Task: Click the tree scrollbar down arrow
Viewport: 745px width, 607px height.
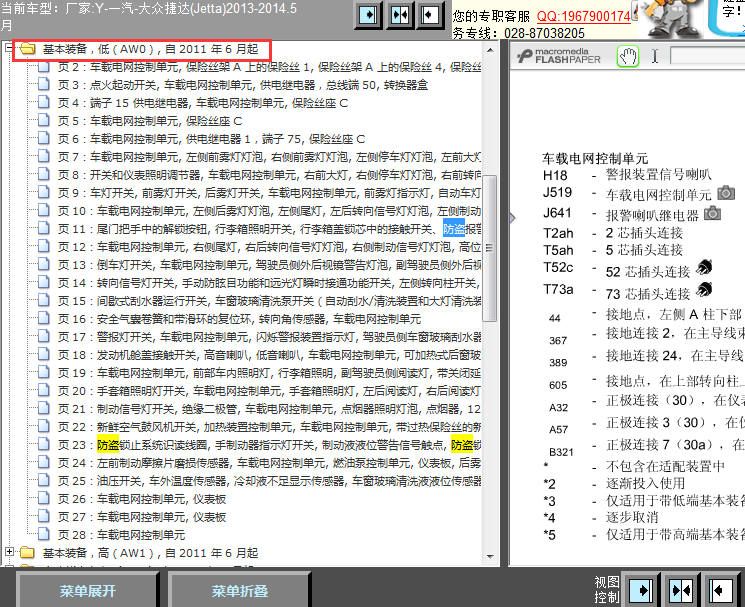Action: pyautogui.click(x=490, y=556)
